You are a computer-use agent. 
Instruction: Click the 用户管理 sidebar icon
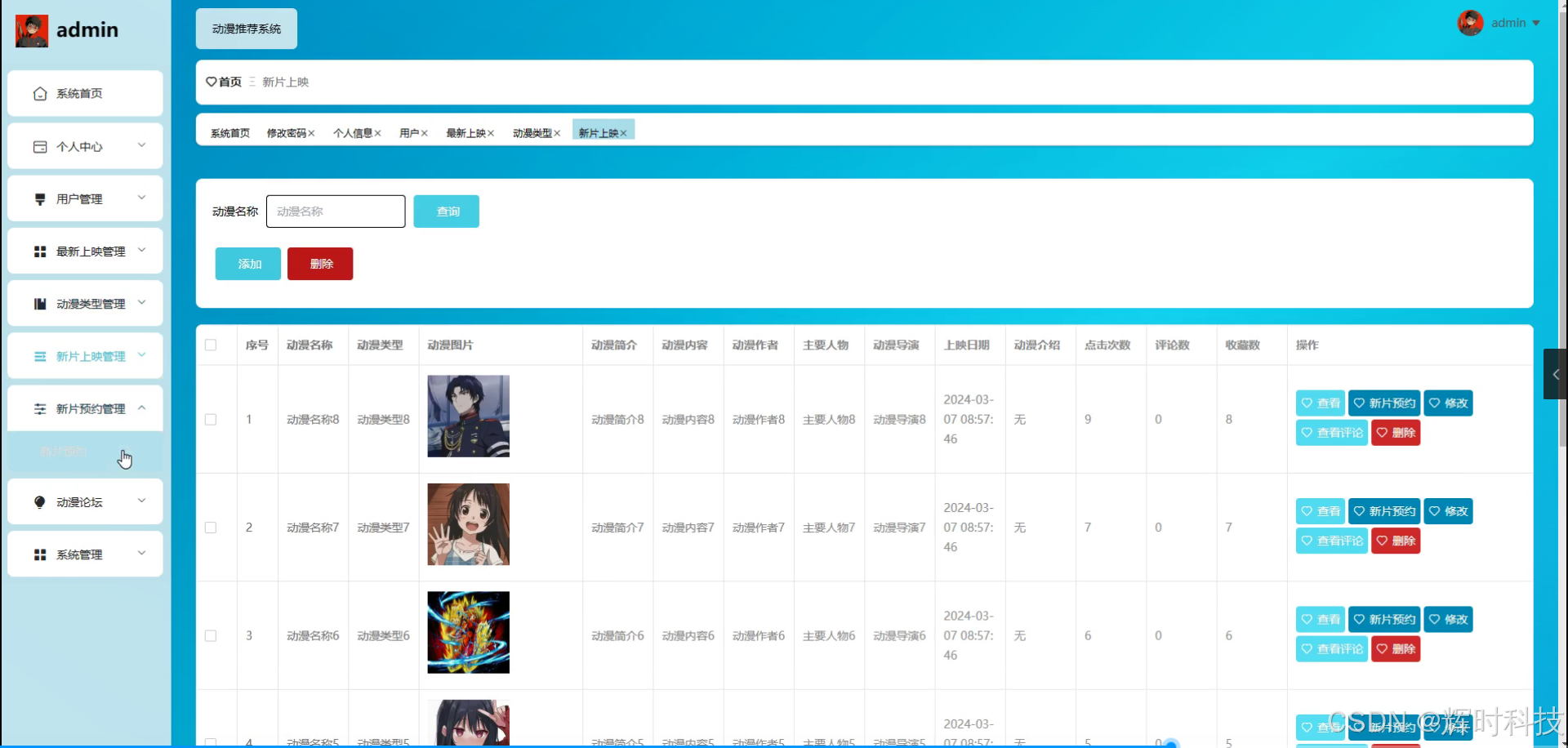click(40, 199)
